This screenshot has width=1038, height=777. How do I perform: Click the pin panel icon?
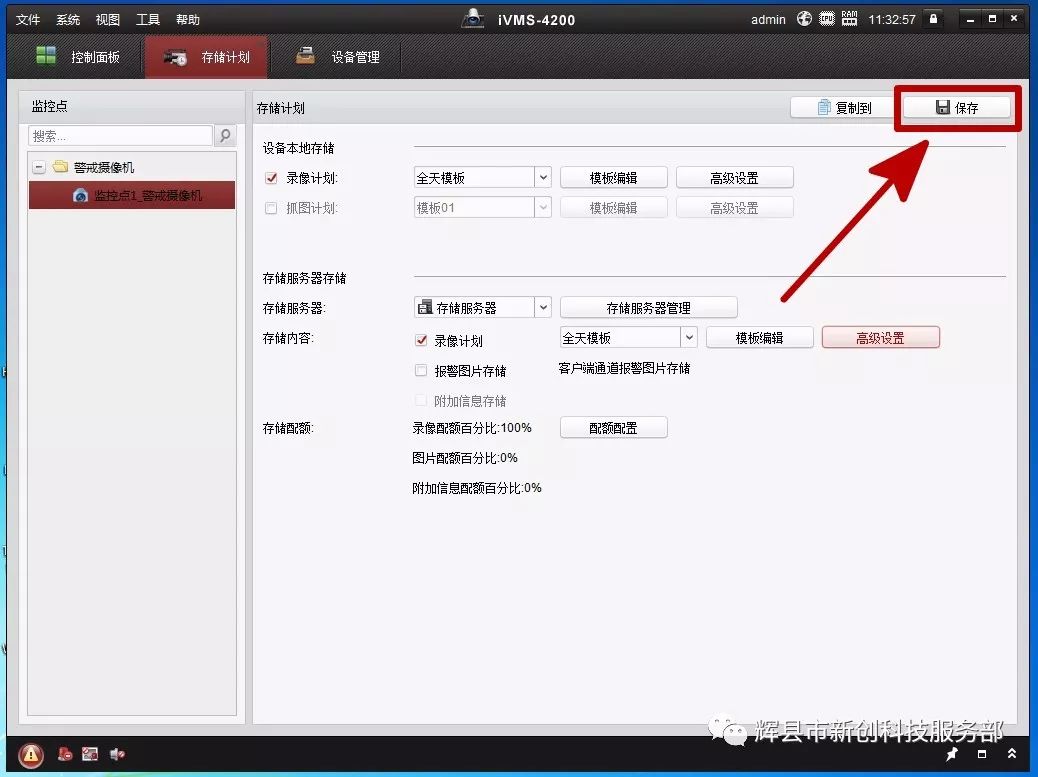coord(951,754)
